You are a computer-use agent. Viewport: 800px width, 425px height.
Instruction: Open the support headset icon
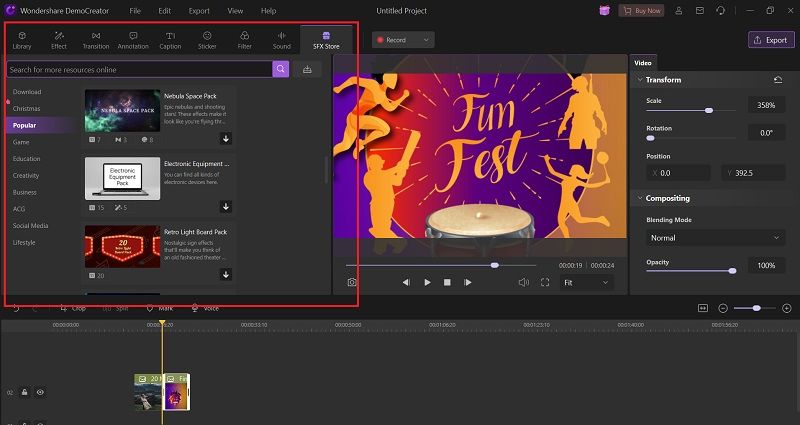coord(720,11)
